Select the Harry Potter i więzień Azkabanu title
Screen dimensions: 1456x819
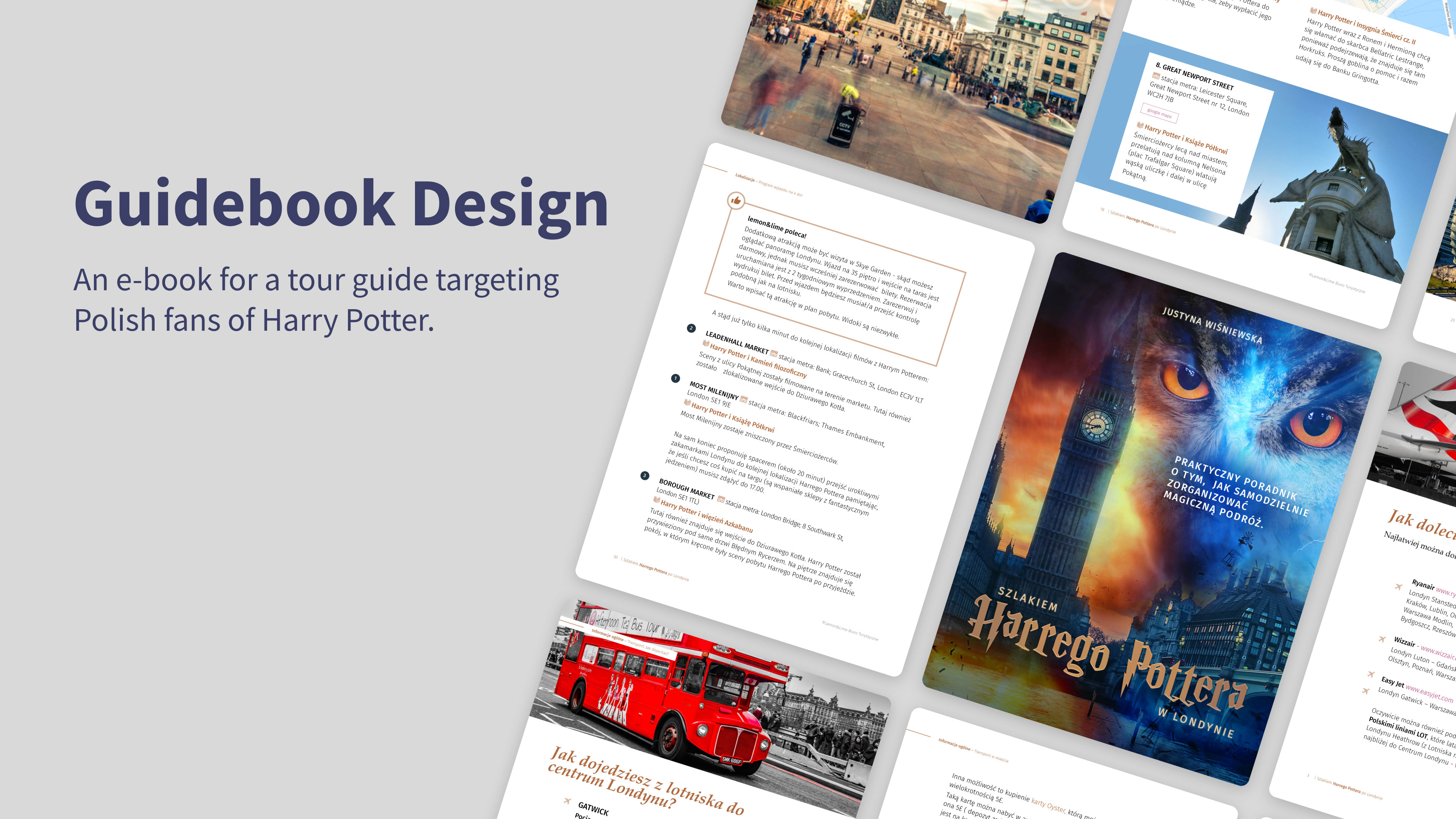tap(707, 517)
